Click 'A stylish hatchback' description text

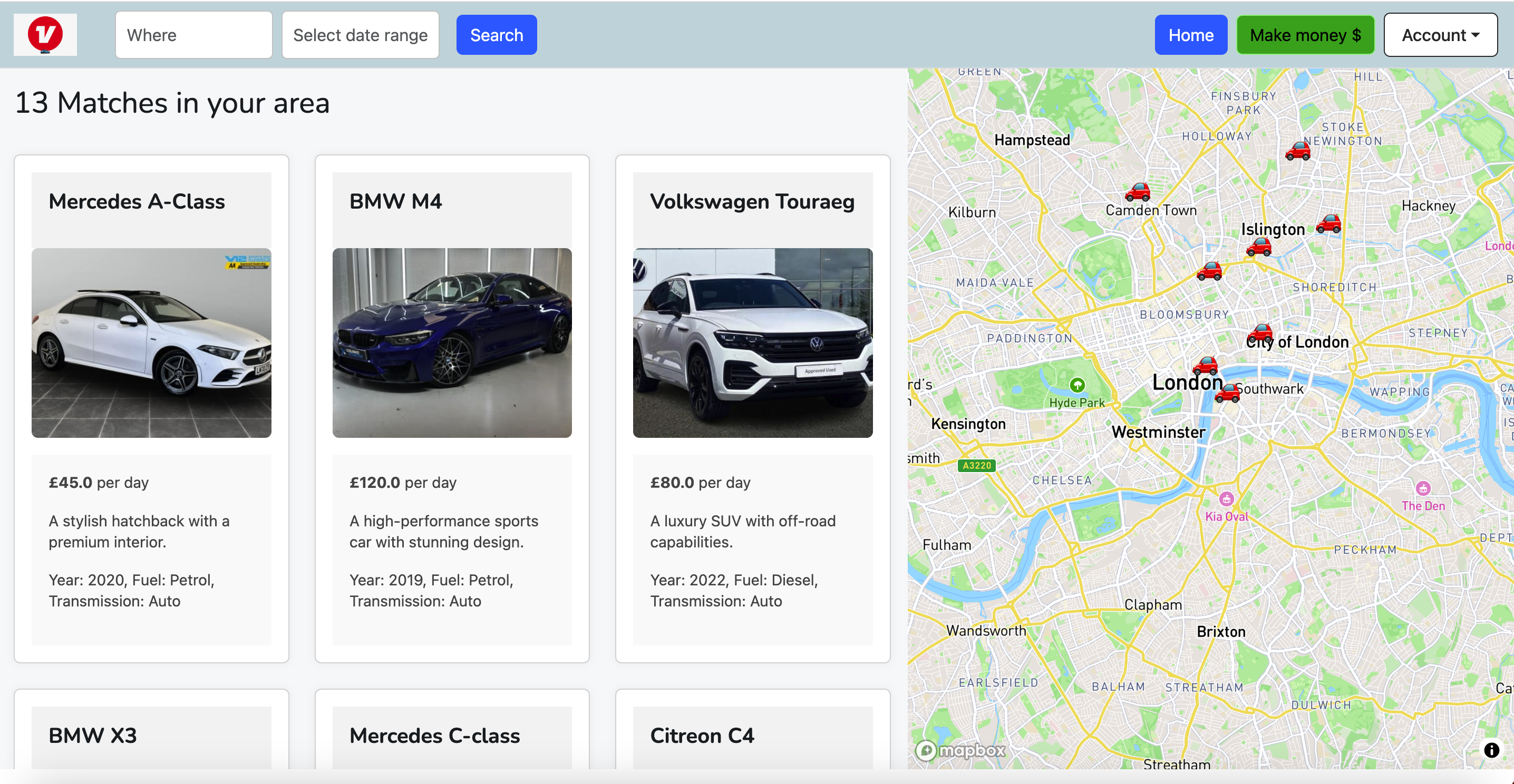(x=139, y=531)
